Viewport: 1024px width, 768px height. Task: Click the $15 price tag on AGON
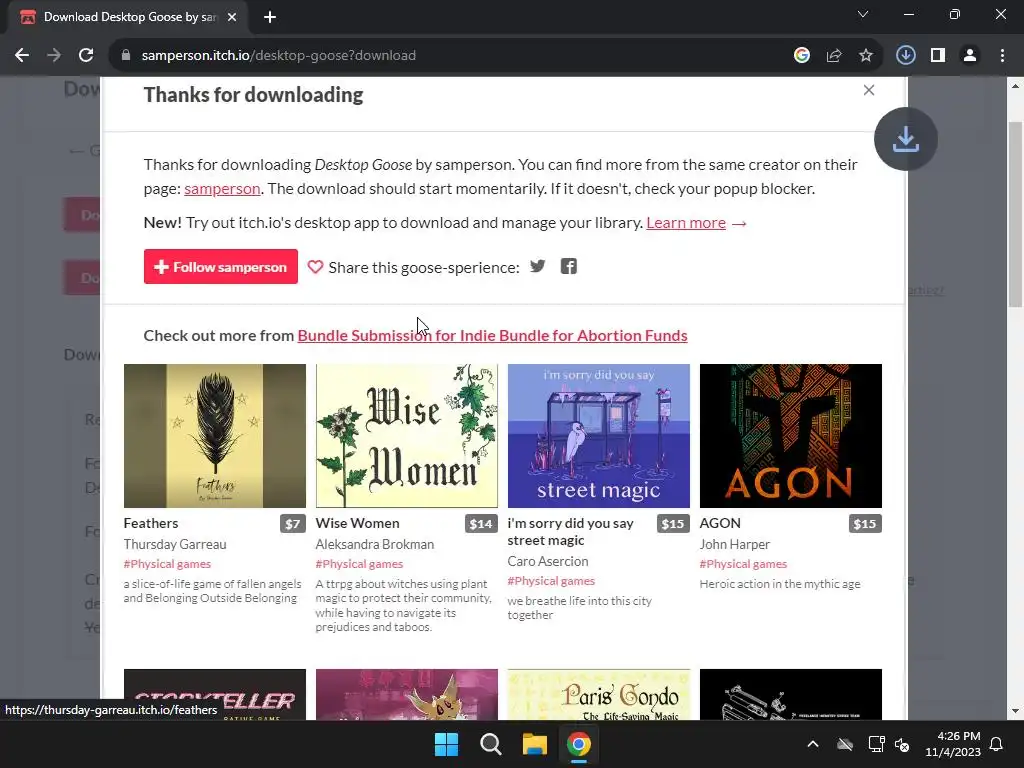[865, 524]
